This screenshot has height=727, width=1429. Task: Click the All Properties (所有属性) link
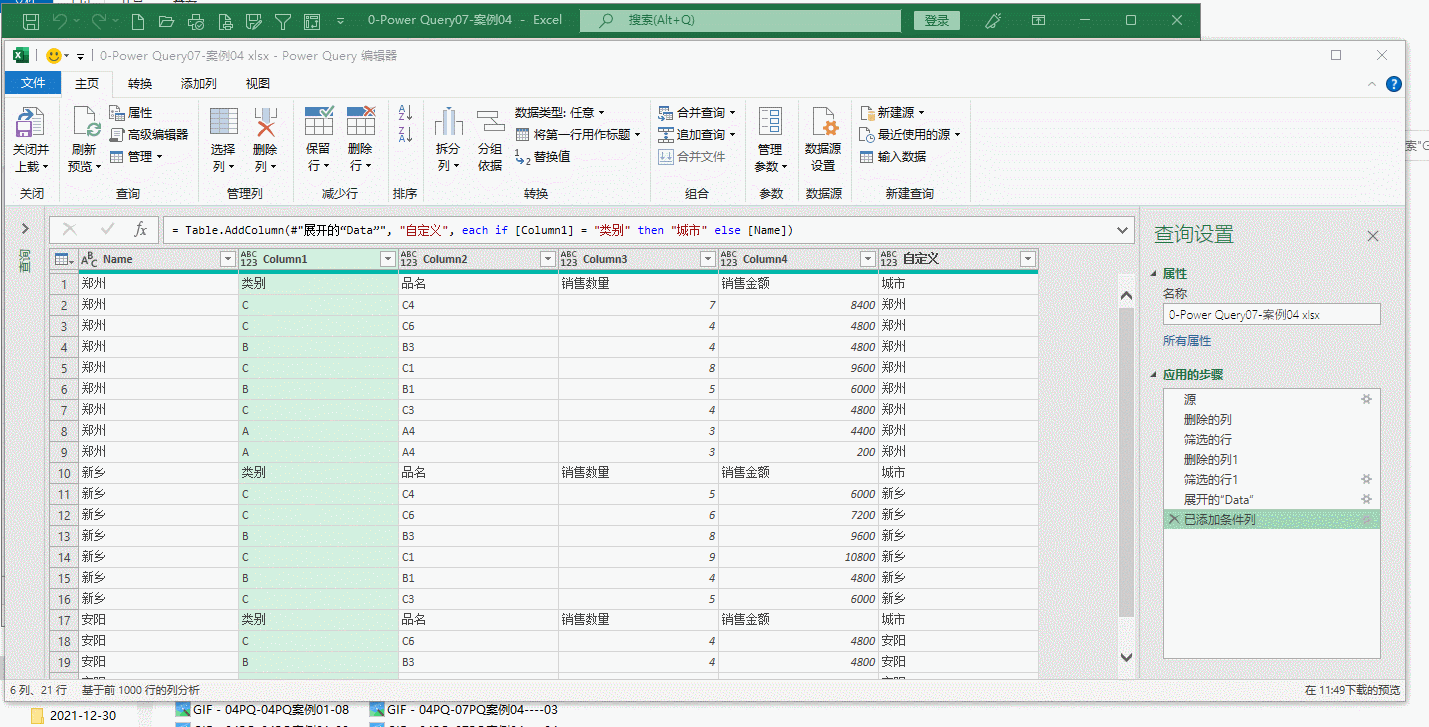coord(1187,341)
